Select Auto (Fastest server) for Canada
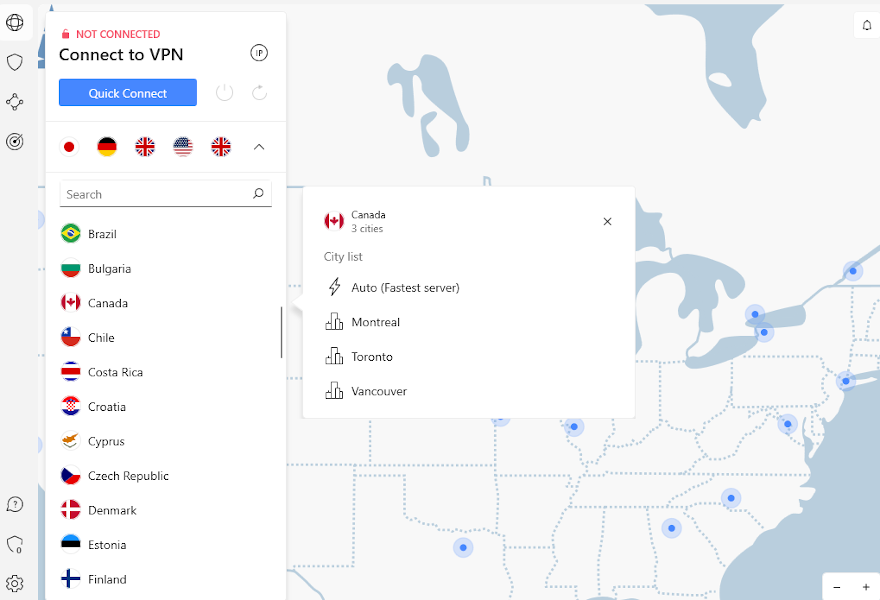 [405, 288]
